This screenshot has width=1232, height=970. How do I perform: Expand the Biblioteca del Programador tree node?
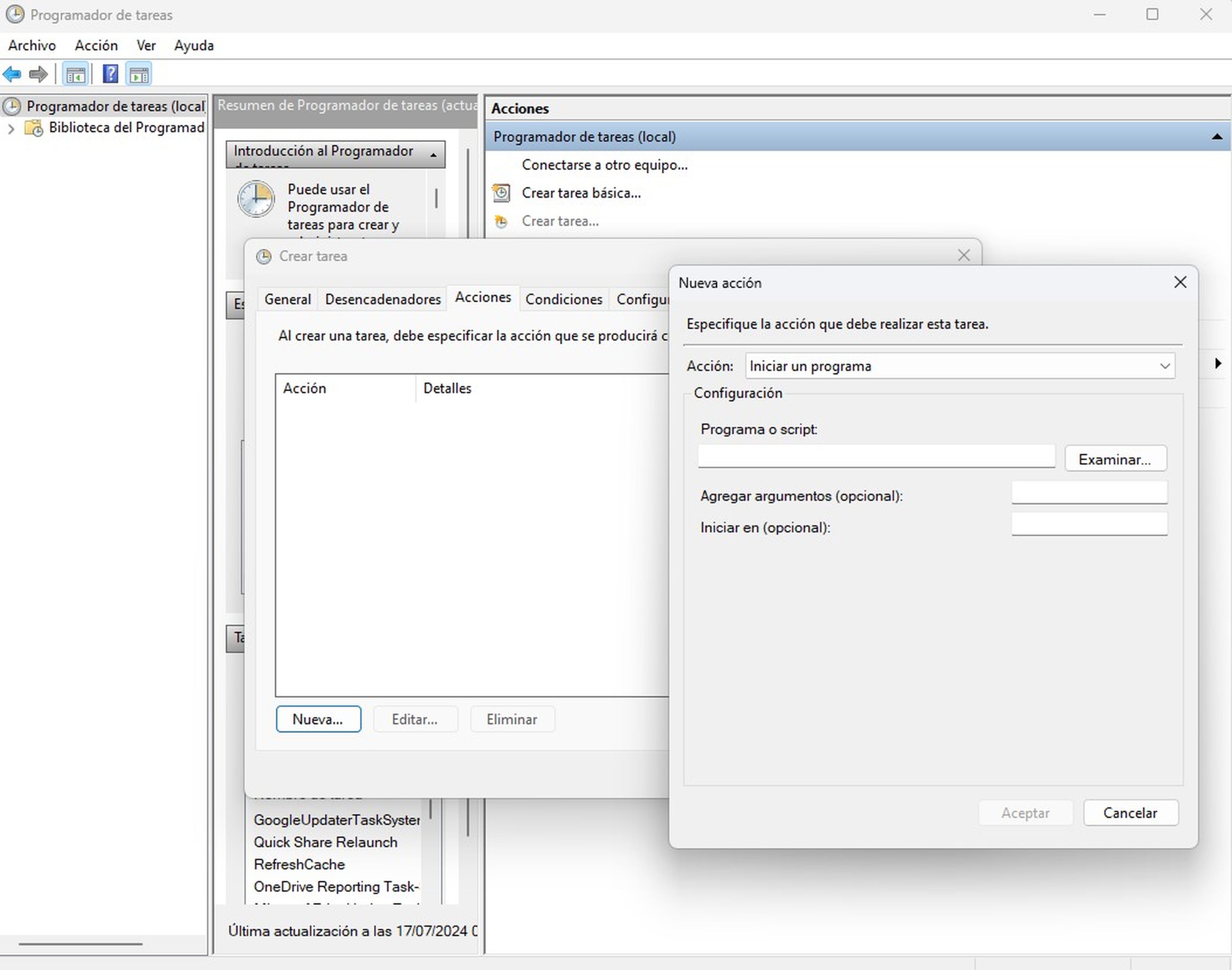(x=11, y=129)
